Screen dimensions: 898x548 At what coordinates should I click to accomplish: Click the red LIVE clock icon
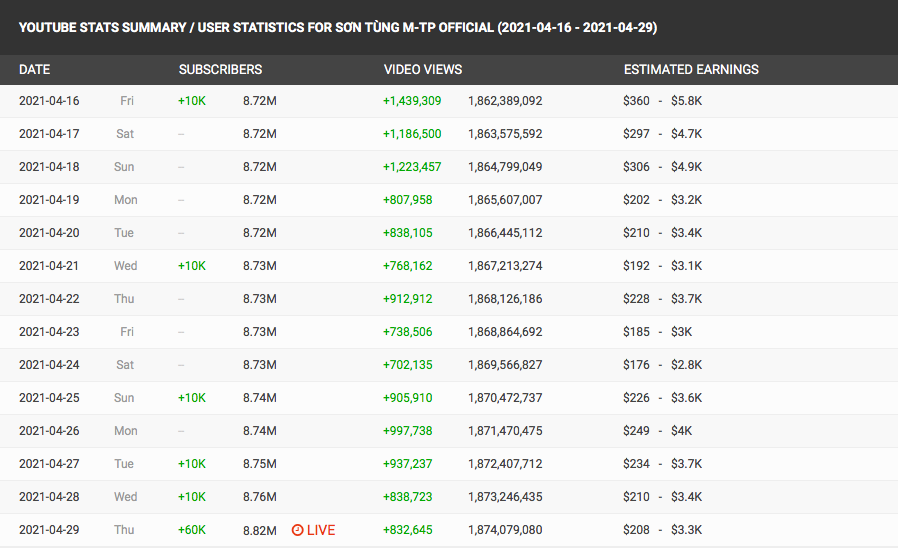point(297,530)
